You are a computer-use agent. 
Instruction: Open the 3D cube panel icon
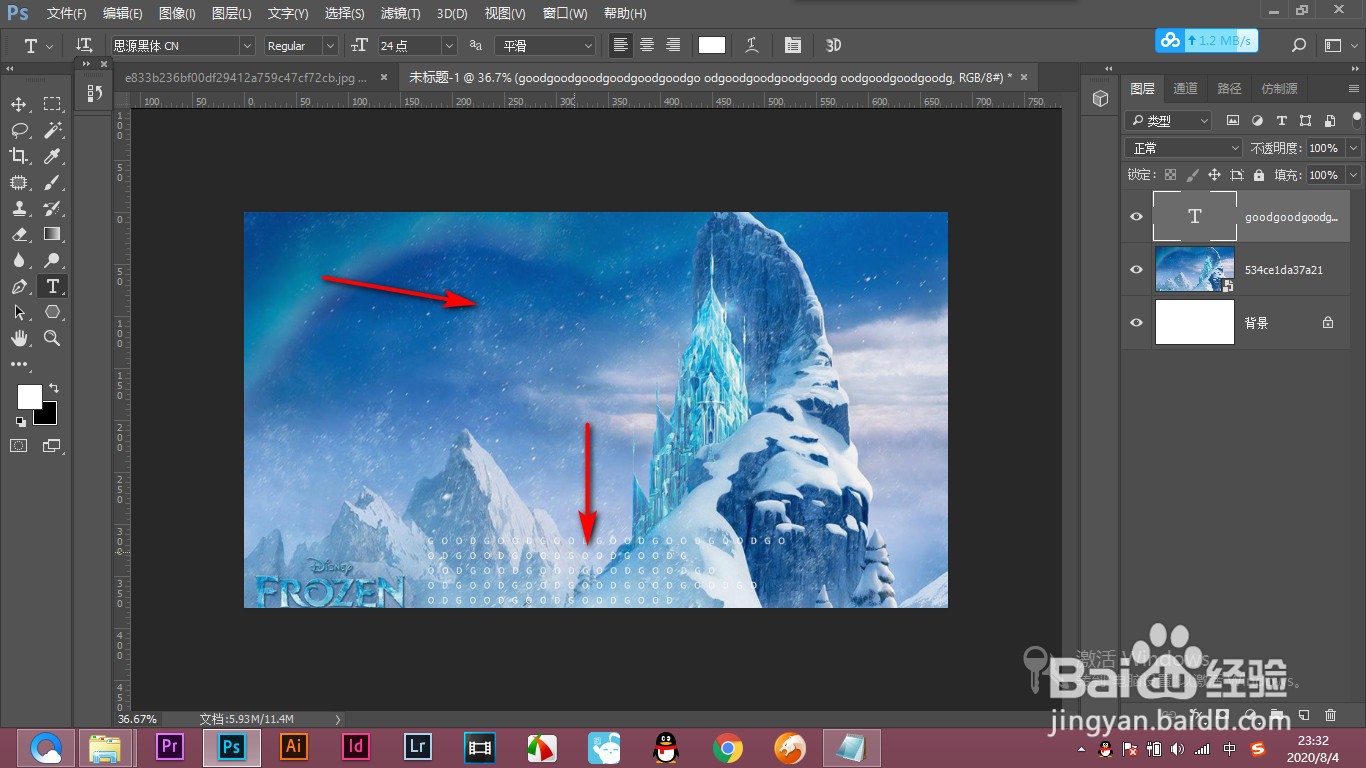(1100, 98)
